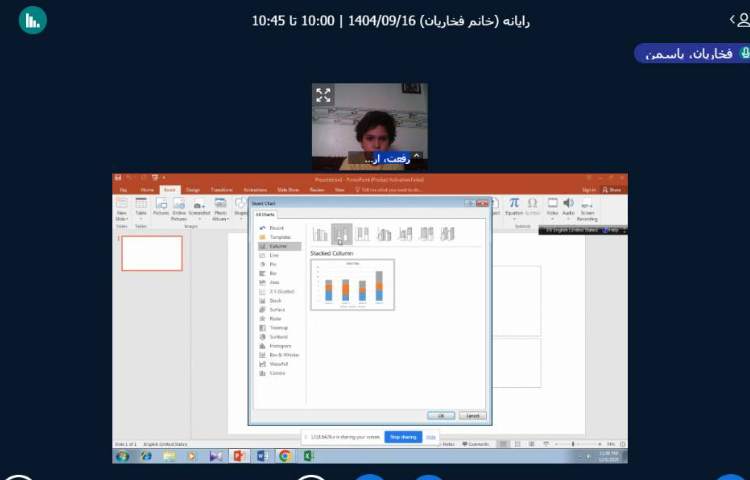
Task: Switch to the Design ribbon tab
Action: pyautogui.click(x=192, y=189)
